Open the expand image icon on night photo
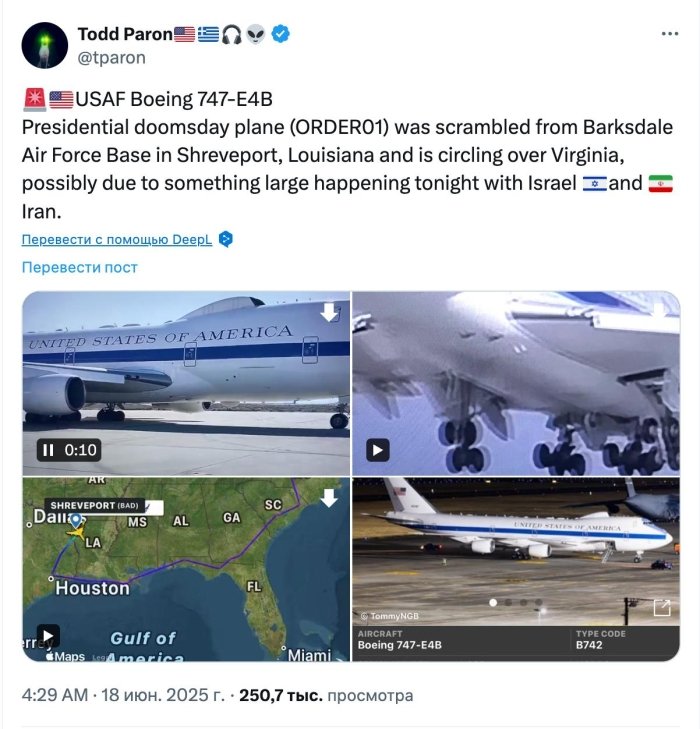The height and width of the screenshot is (729, 700). [x=662, y=607]
